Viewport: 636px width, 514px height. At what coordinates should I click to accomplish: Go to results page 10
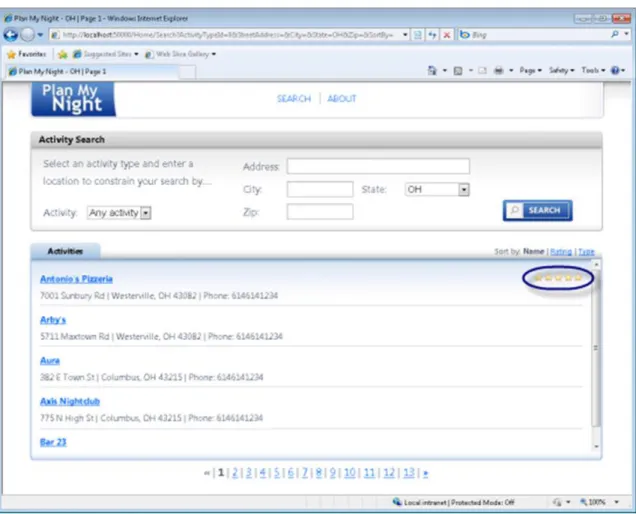[x=350, y=473]
